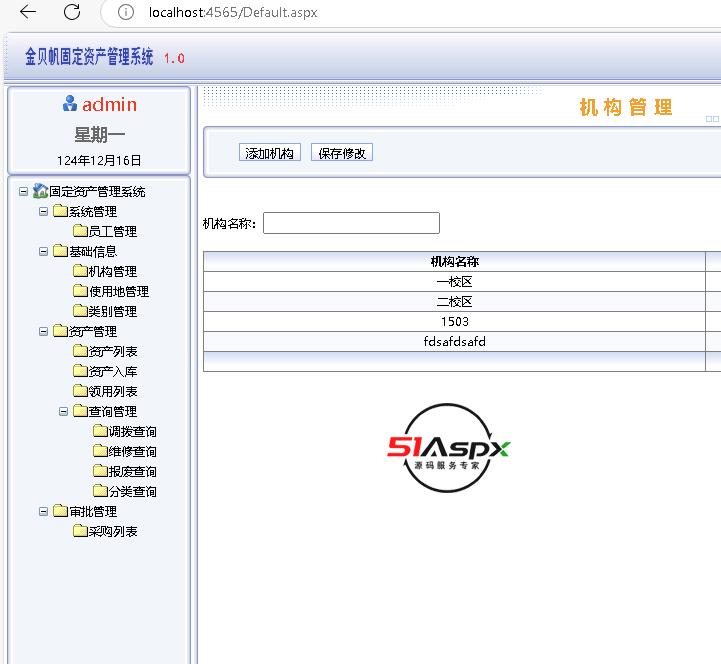Image resolution: width=721 pixels, height=664 pixels.
Task: Focus the 机构名称 text input field
Action: point(351,223)
